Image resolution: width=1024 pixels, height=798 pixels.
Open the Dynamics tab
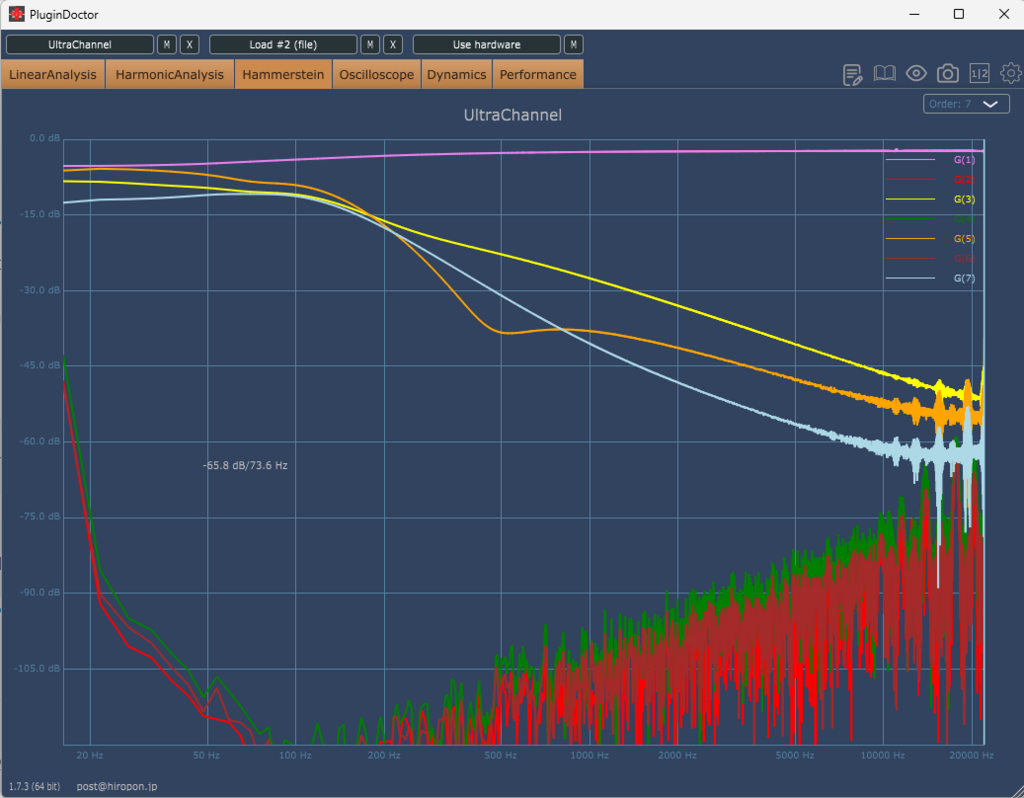tap(456, 74)
